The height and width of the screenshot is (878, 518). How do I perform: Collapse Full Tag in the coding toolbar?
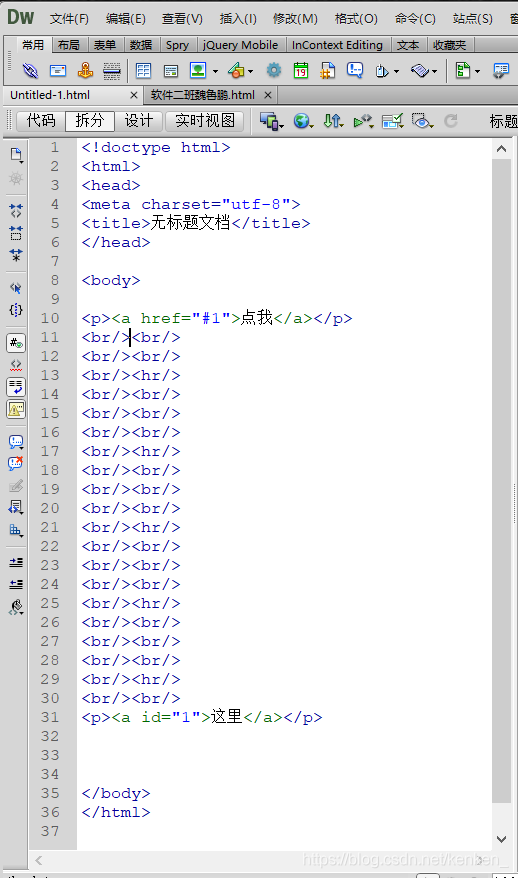(16, 211)
